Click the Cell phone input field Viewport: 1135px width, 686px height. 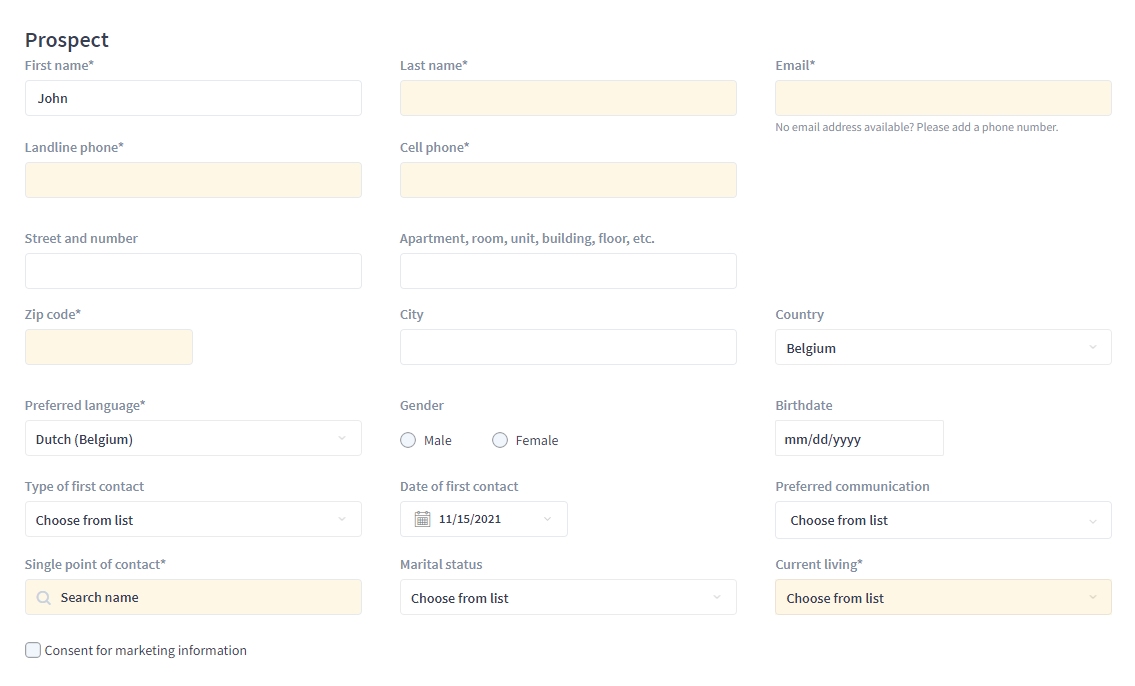568,180
